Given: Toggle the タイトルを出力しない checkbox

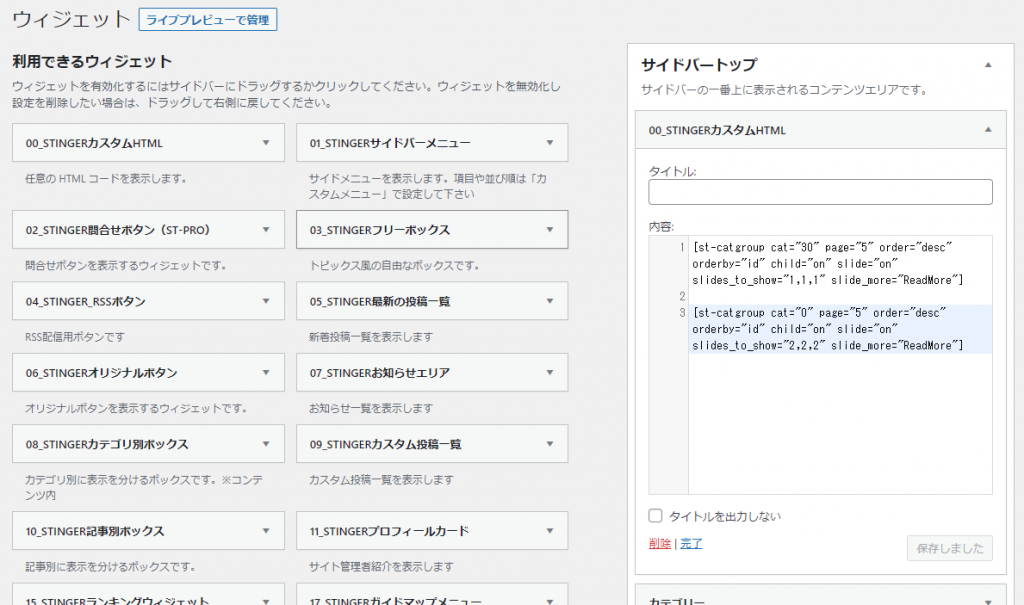Looking at the screenshot, I should click(656, 516).
